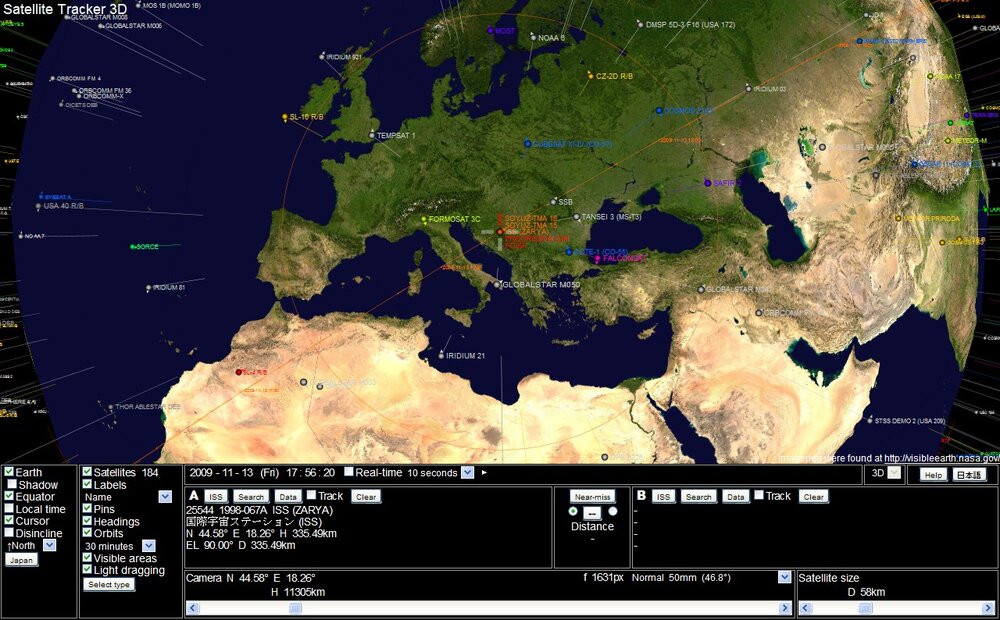This screenshot has height=620, width=1000.
Task: Select the TEMPSAT 1 satellite marker
Action: [x=372, y=135]
